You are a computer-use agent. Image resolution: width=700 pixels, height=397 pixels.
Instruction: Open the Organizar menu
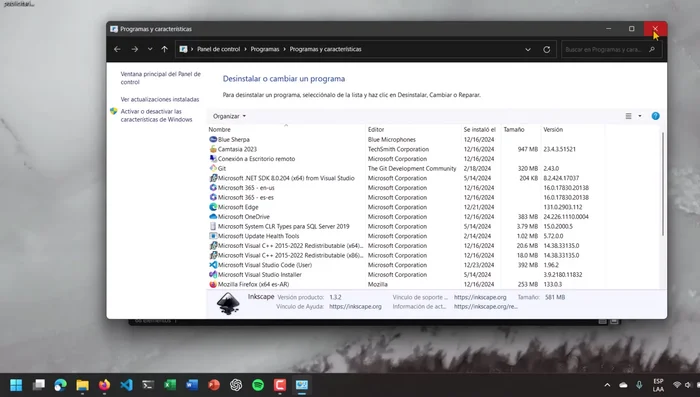click(x=229, y=116)
